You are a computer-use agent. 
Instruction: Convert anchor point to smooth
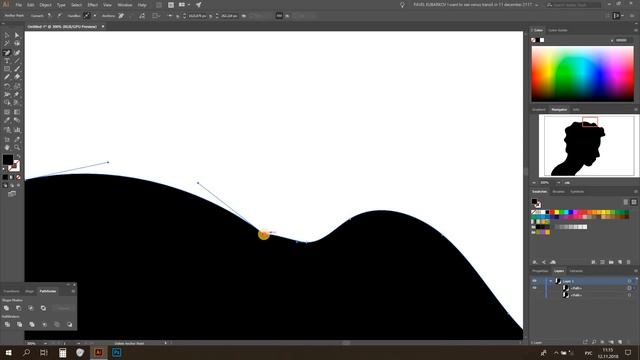(60, 16)
